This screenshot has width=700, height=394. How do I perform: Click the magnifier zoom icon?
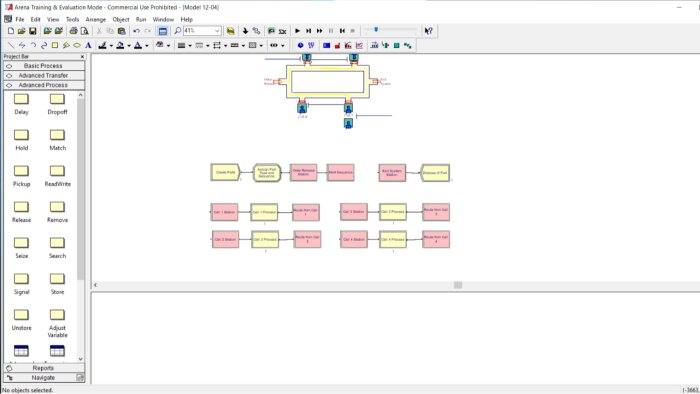coord(178,31)
